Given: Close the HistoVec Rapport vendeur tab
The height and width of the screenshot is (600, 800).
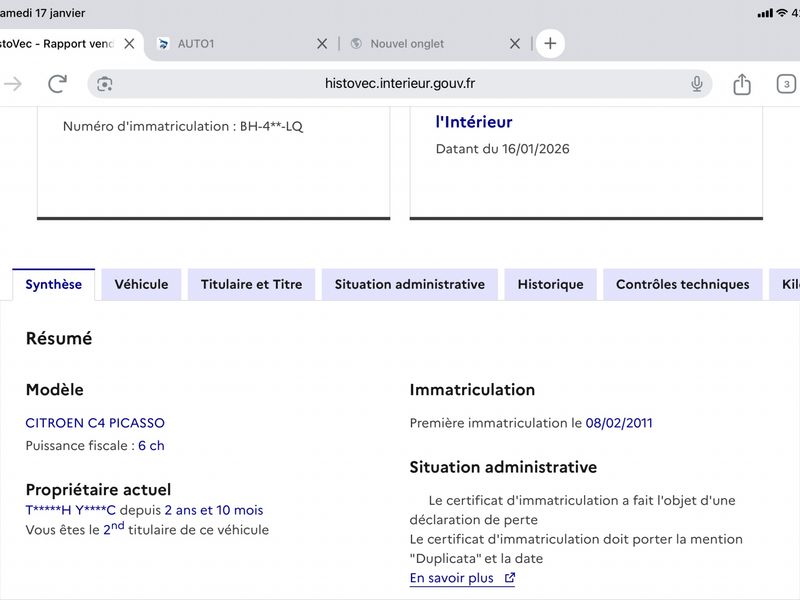Looking at the screenshot, I should point(129,44).
